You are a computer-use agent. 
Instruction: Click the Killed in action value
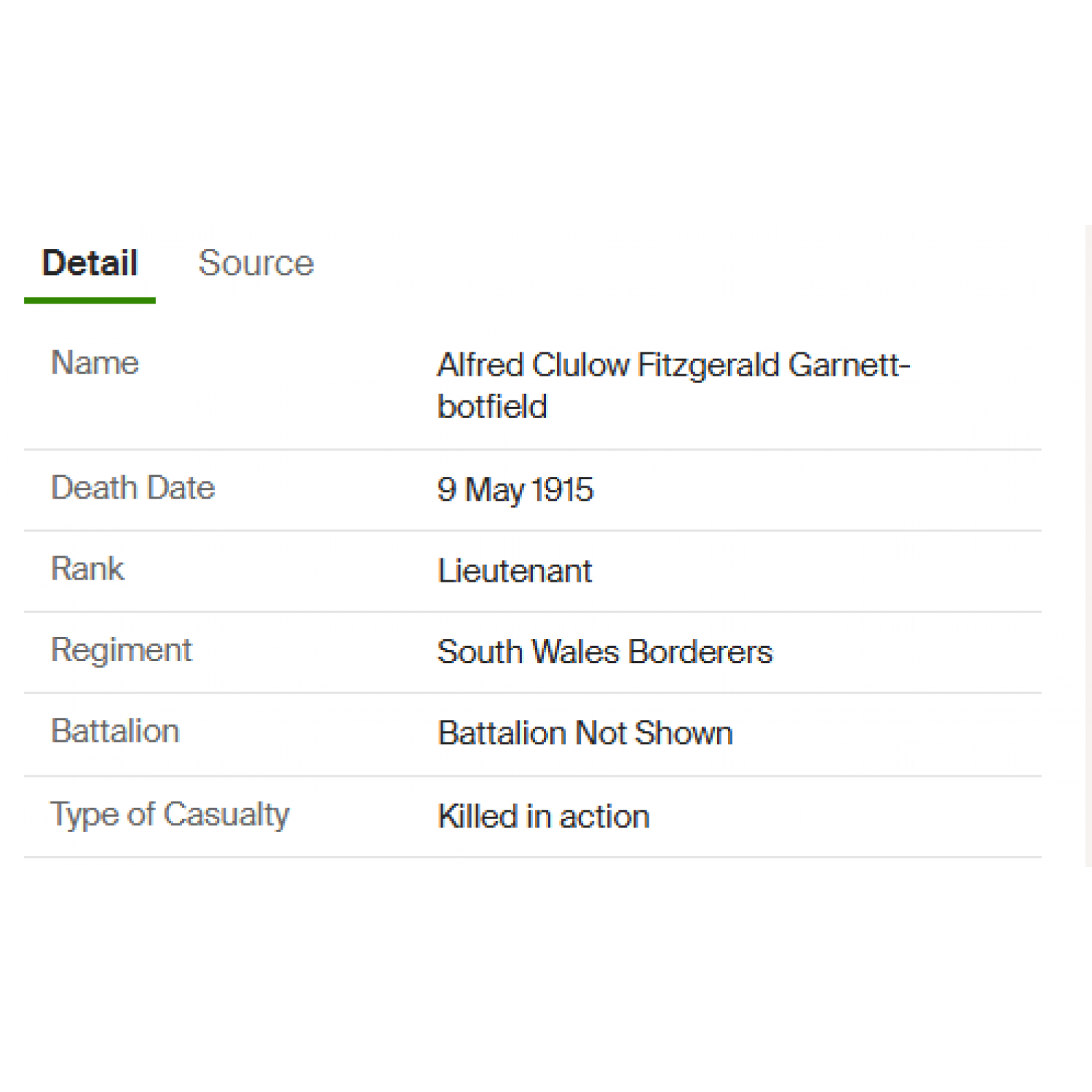[543, 816]
